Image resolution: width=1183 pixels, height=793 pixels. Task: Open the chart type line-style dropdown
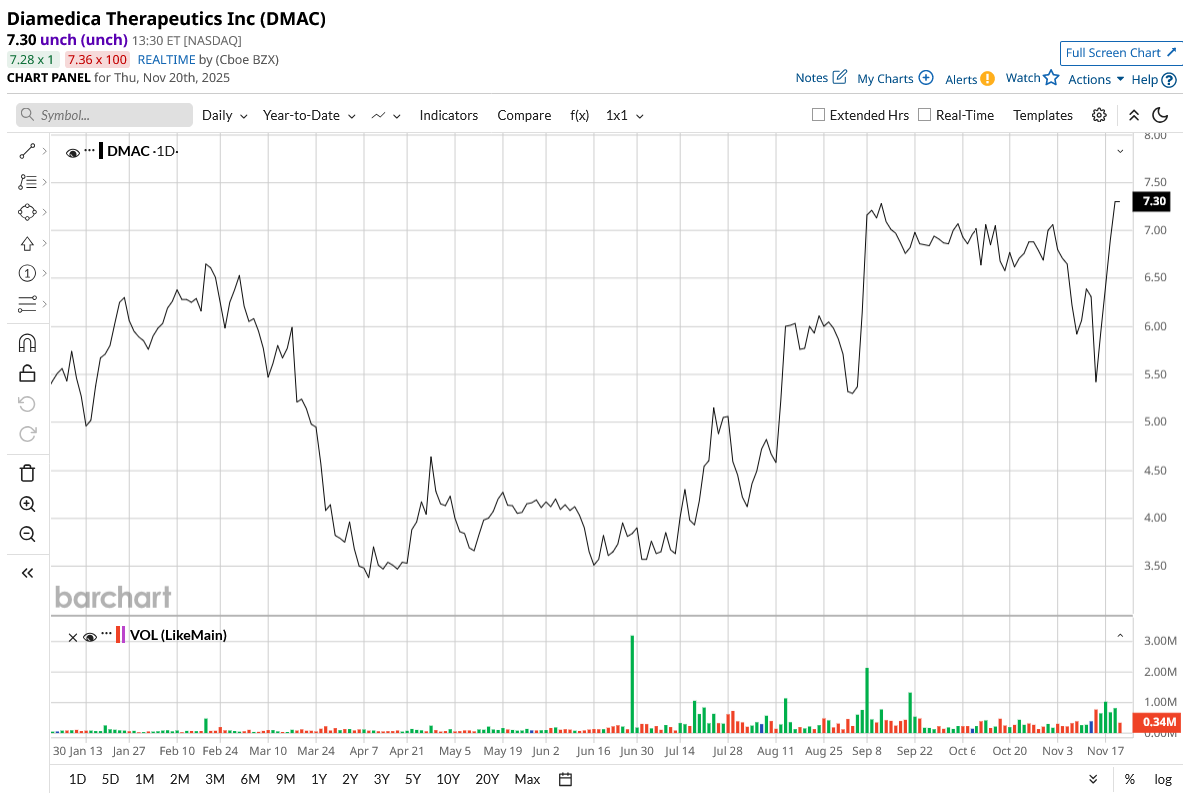tap(386, 115)
